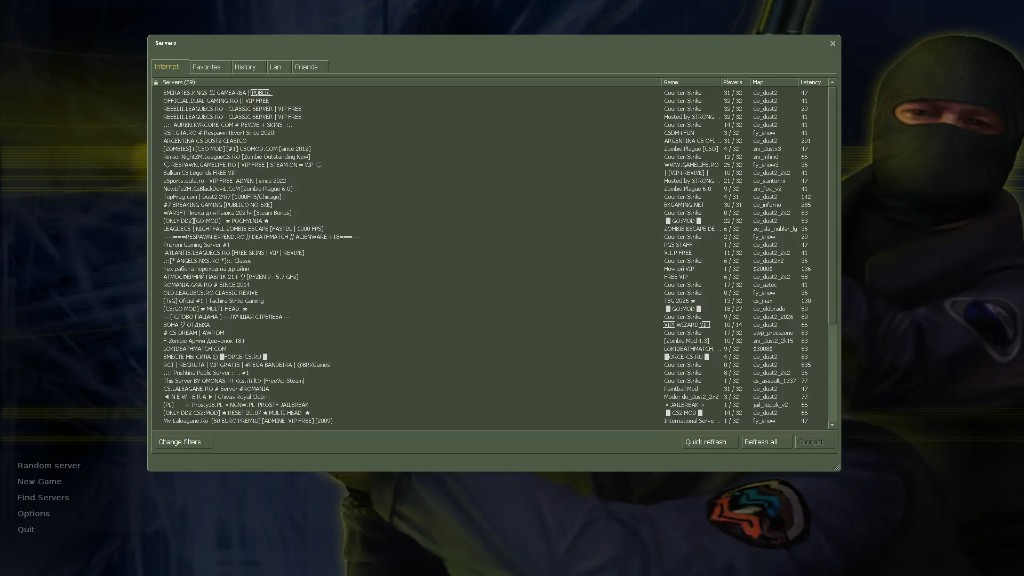Click the ZOMBIE ESCAPE DE... game cell
Viewport: 1024px width, 576px height.
pyautogui.click(x=690, y=229)
